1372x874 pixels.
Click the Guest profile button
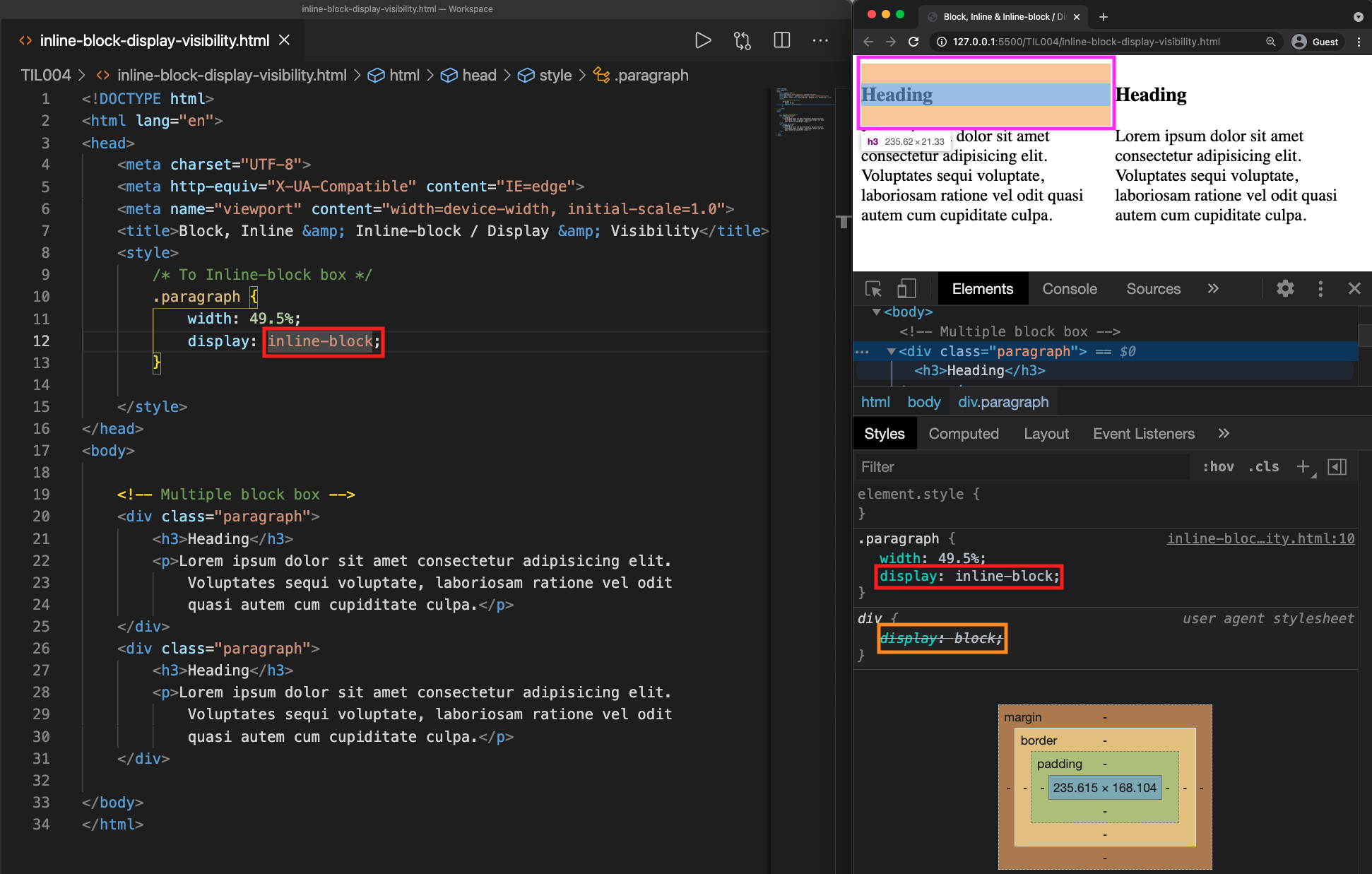pyautogui.click(x=1315, y=42)
